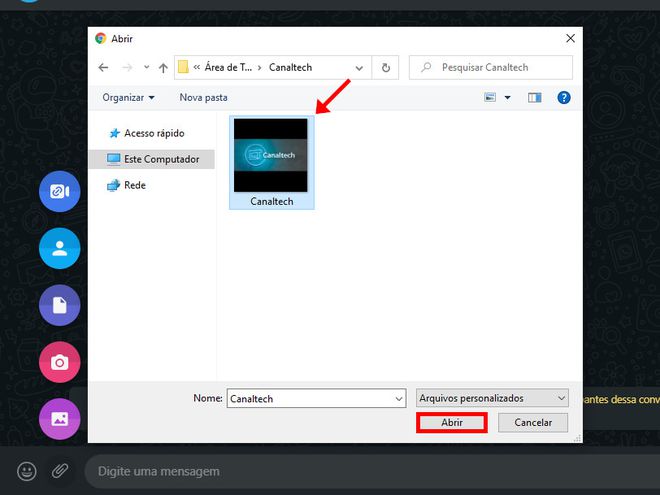Go back with the dialog's left arrow
The height and width of the screenshot is (495, 660).
103,67
